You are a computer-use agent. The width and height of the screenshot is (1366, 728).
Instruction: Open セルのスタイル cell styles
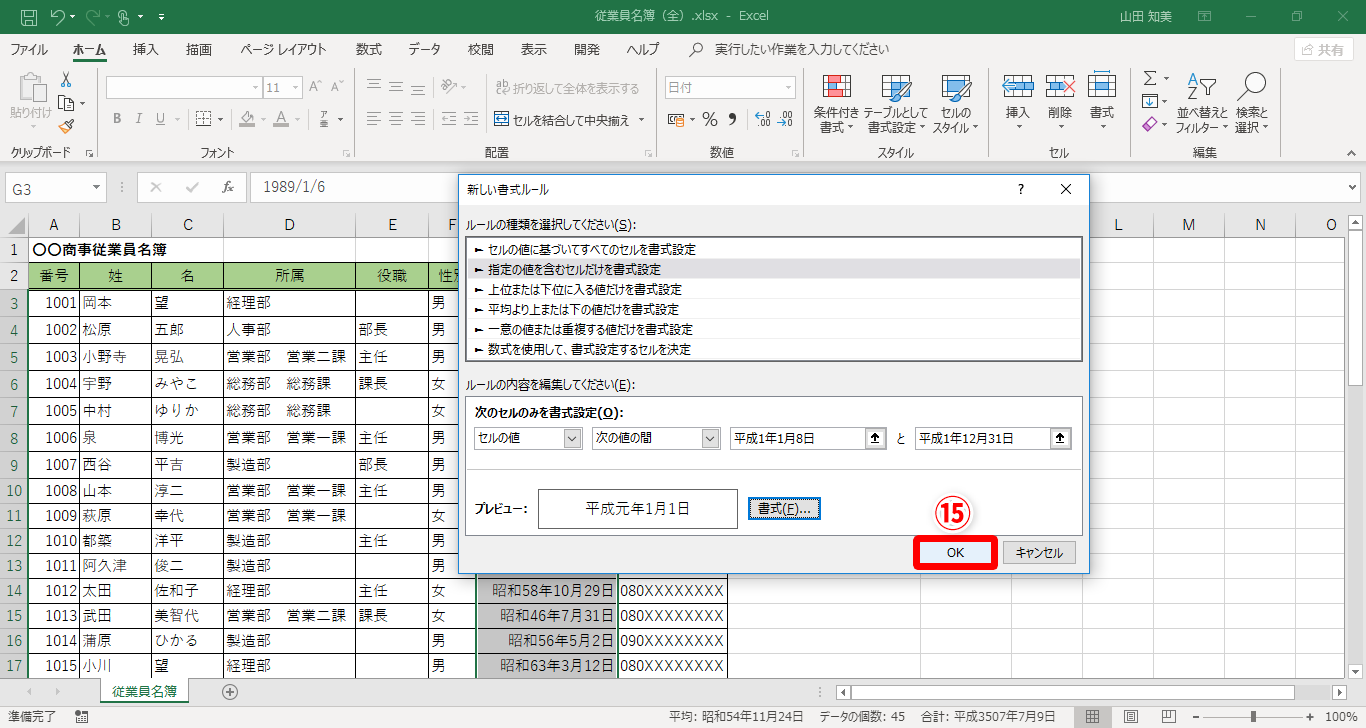pos(956,103)
